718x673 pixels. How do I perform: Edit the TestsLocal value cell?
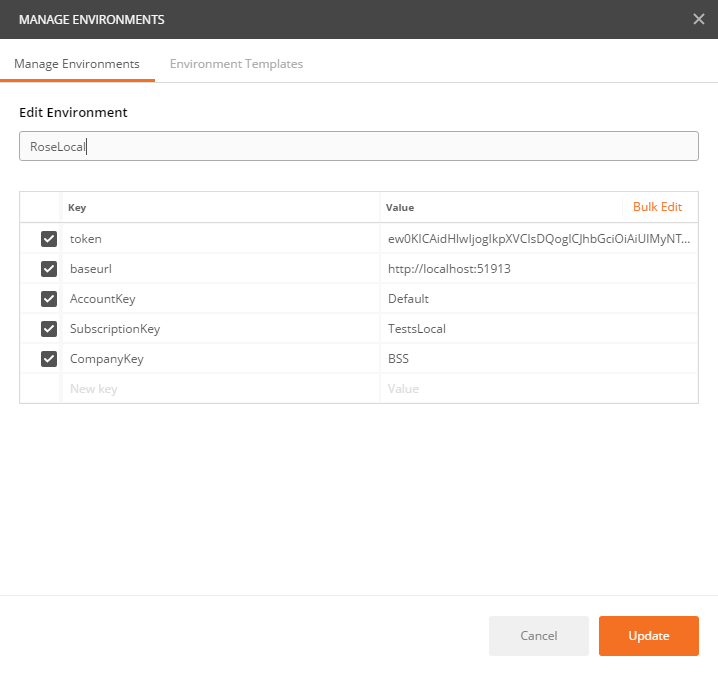539,329
